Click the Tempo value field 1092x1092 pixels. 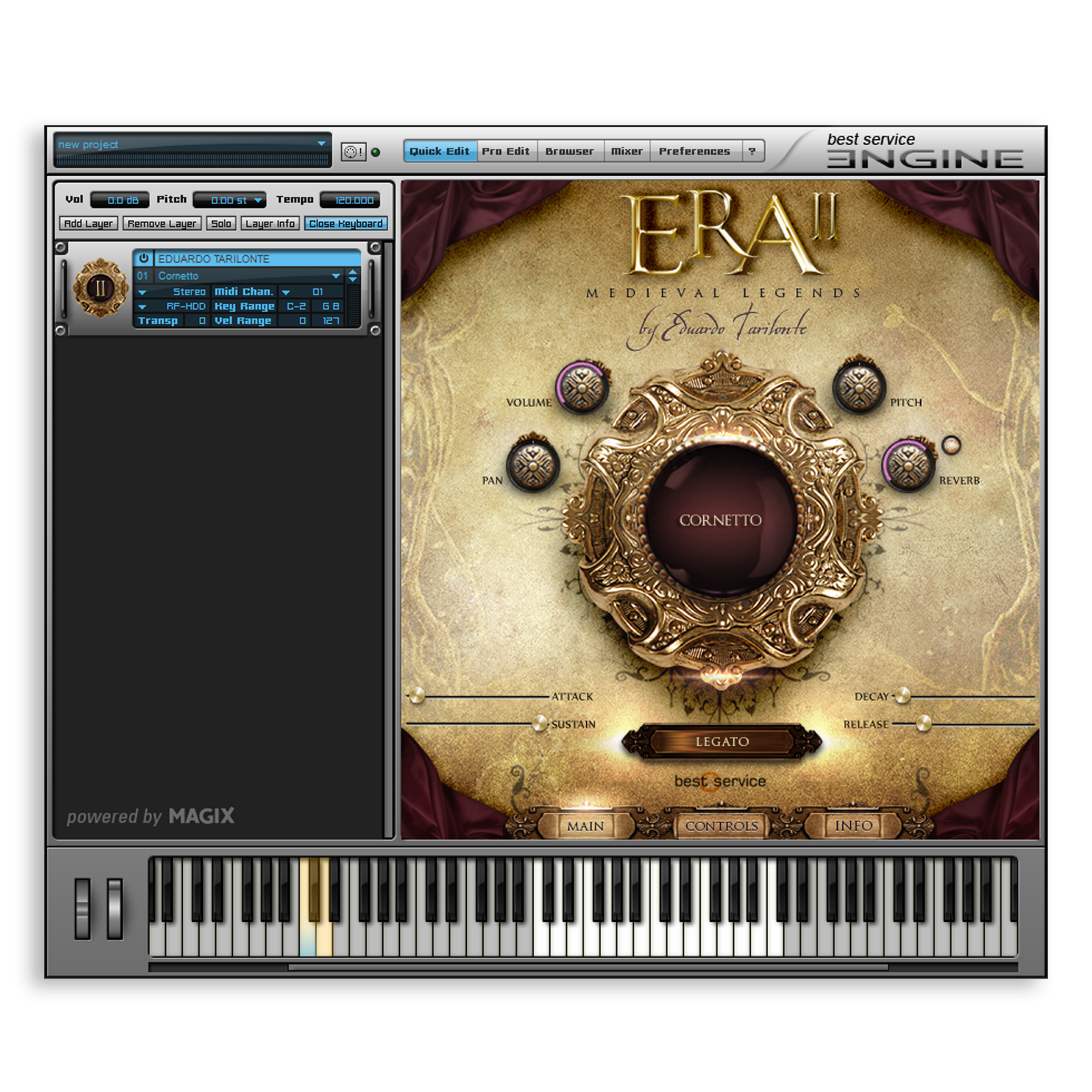pos(351,200)
